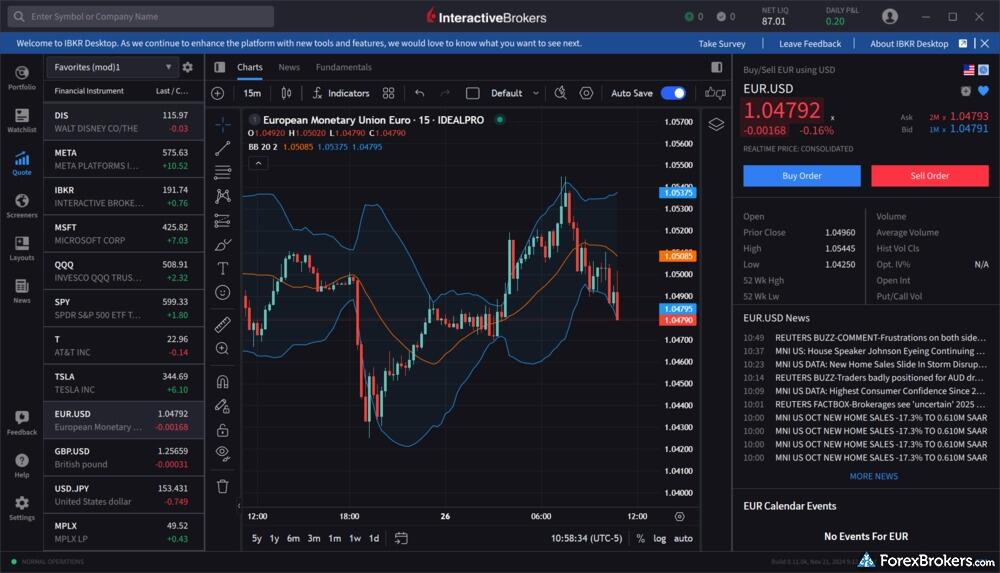
Task: Toggle the Auto Save switch
Action: pos(673,93)
